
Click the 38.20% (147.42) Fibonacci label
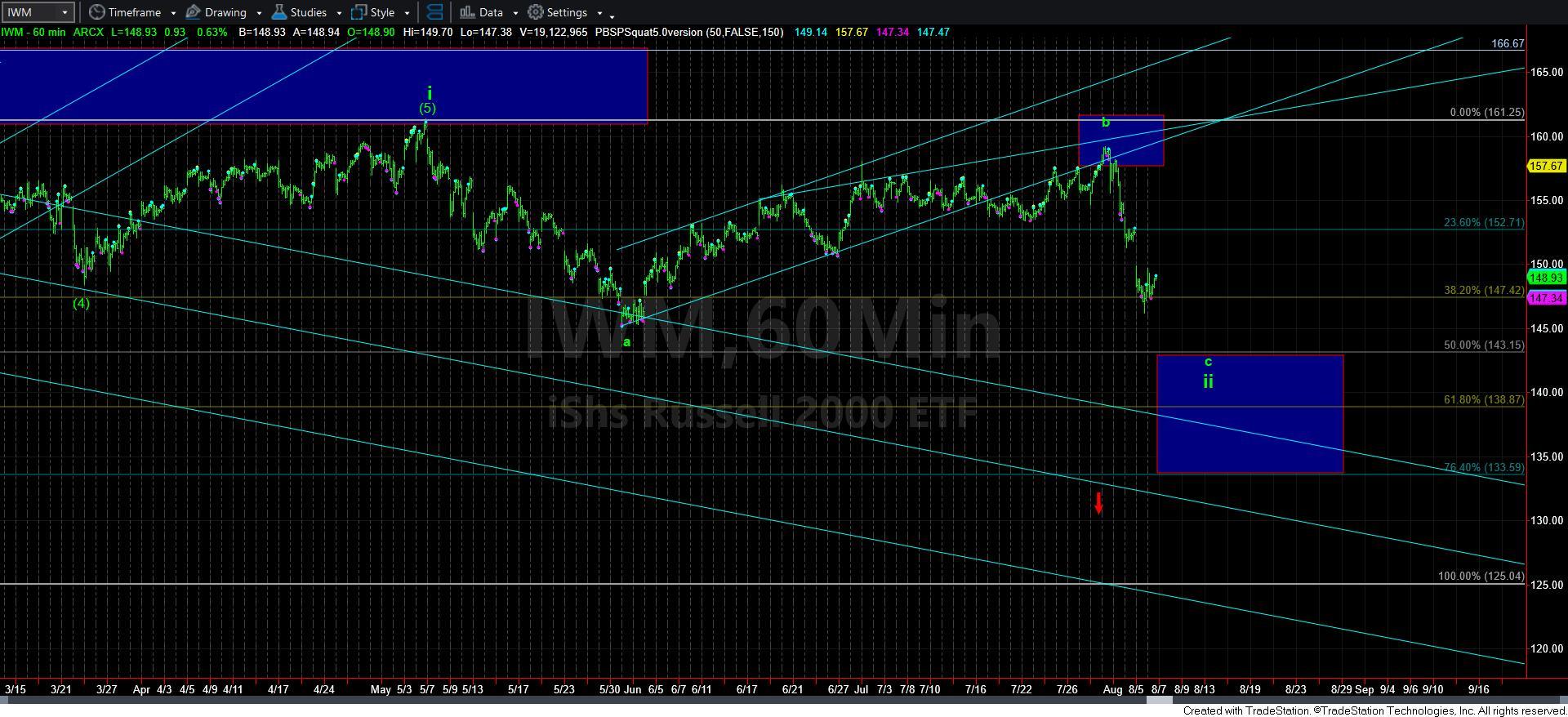[1483, 290]
